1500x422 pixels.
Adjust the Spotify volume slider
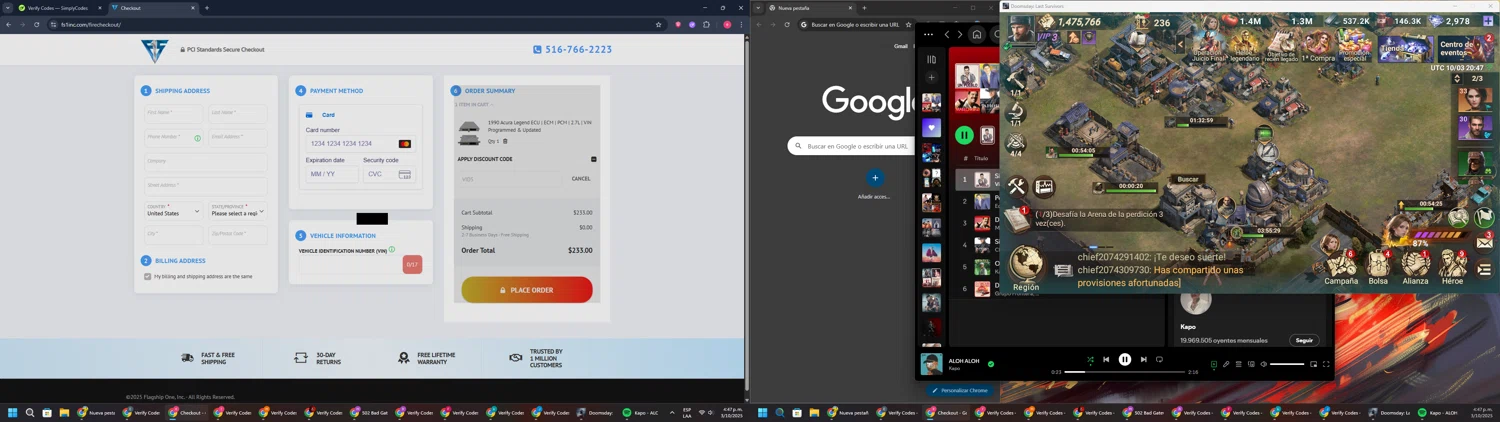[1287, 364]
